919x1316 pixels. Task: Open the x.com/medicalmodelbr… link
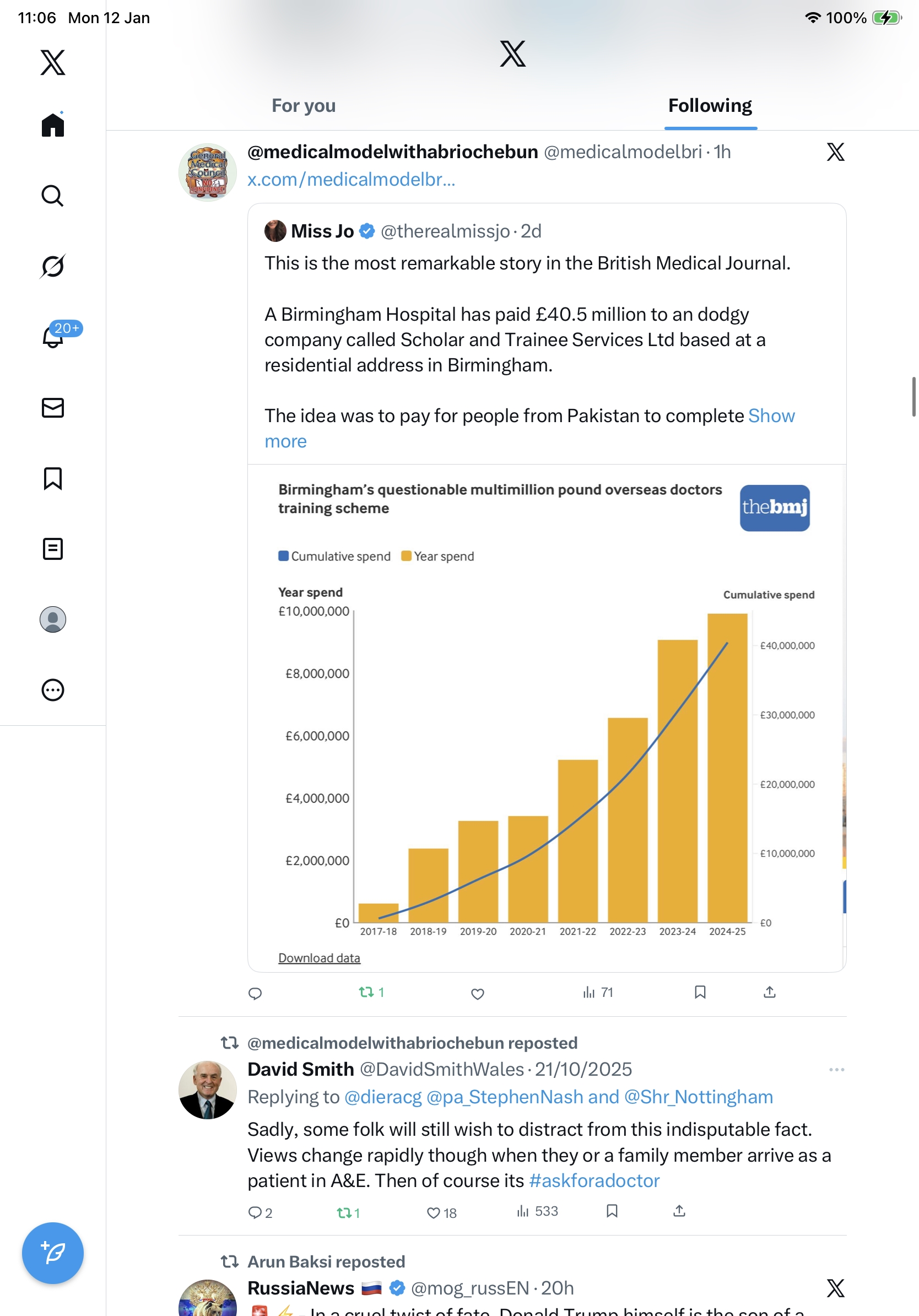pyautogui.click(x=351, y=180)
